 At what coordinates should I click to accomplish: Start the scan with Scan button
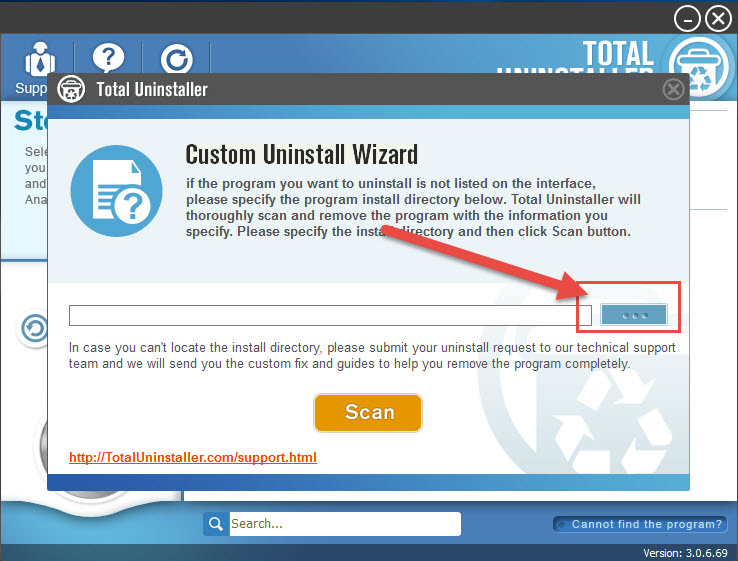coord(368,412)
